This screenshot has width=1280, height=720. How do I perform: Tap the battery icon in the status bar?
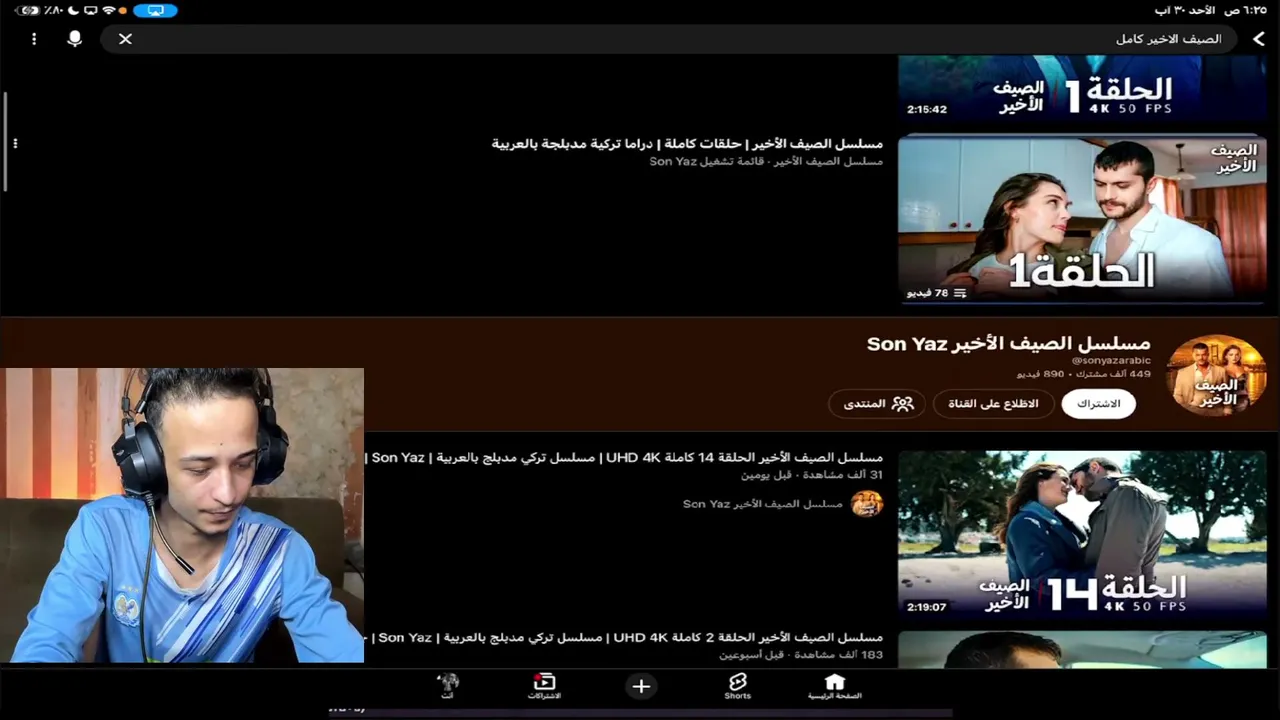pyautogui.click(x=29, y=10)
